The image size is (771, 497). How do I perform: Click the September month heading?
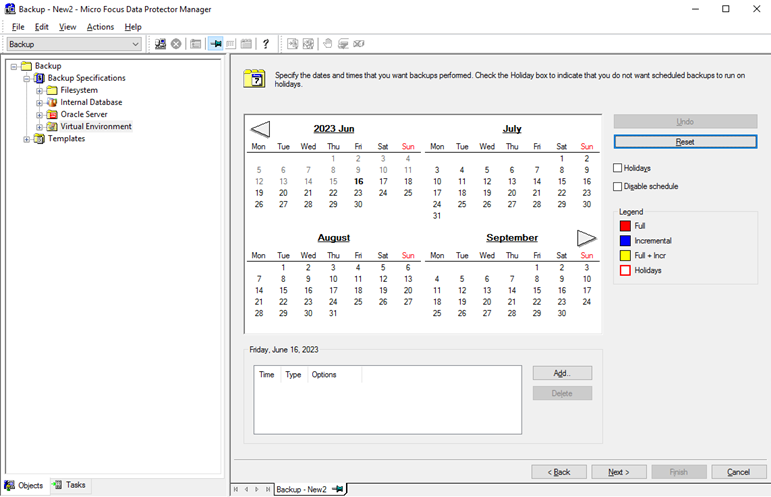(512, 238)
